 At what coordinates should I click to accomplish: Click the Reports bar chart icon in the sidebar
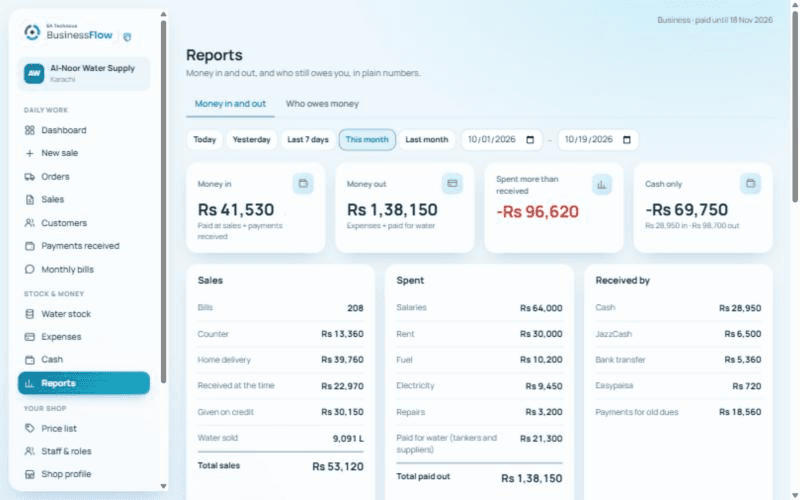click(x=30, y=383)
